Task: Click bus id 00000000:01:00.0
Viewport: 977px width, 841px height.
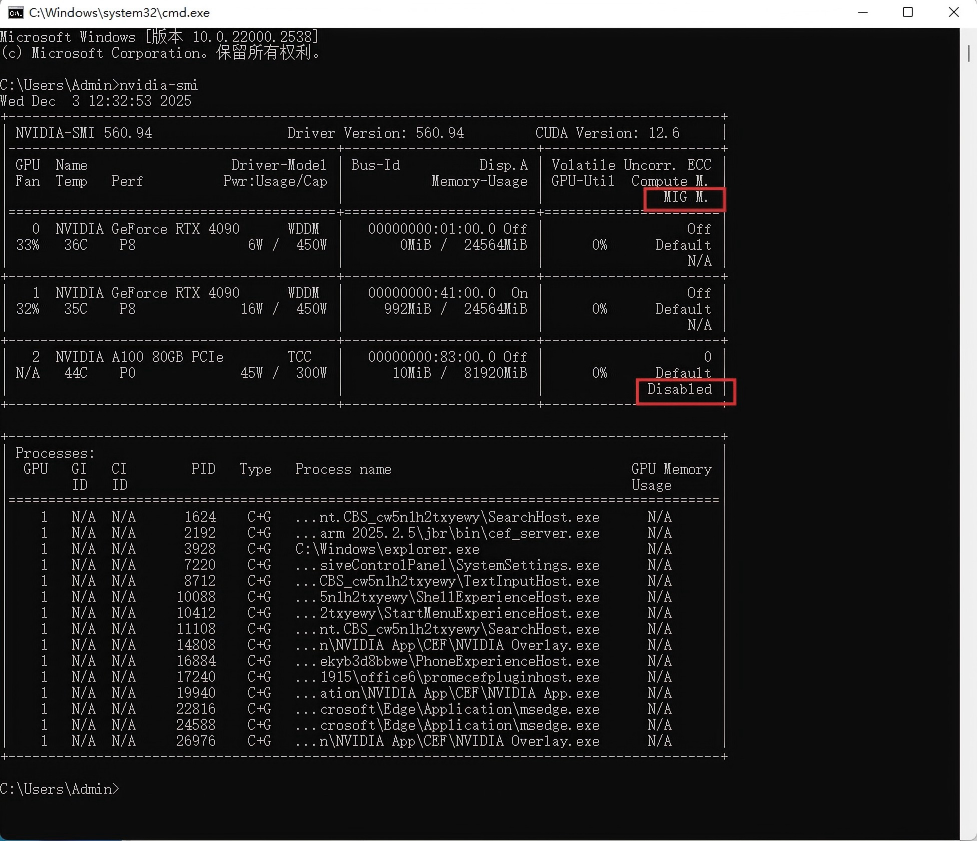Action: [x=432, y=229]
